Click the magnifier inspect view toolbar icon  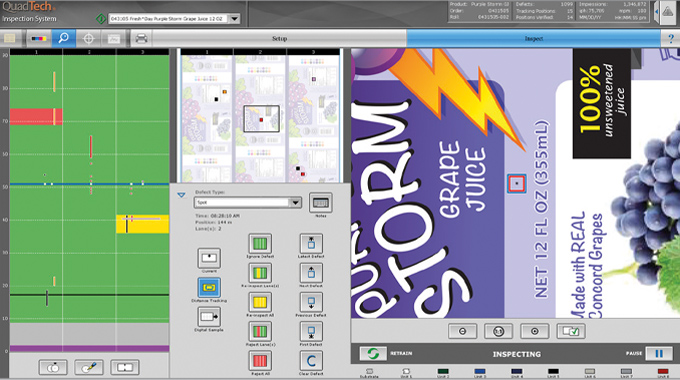coord(64,39)
